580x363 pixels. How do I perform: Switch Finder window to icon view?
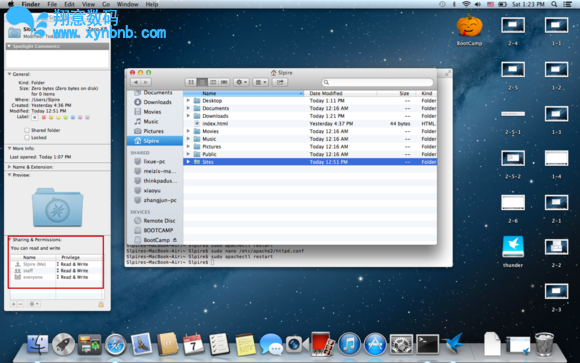(191, 82)
